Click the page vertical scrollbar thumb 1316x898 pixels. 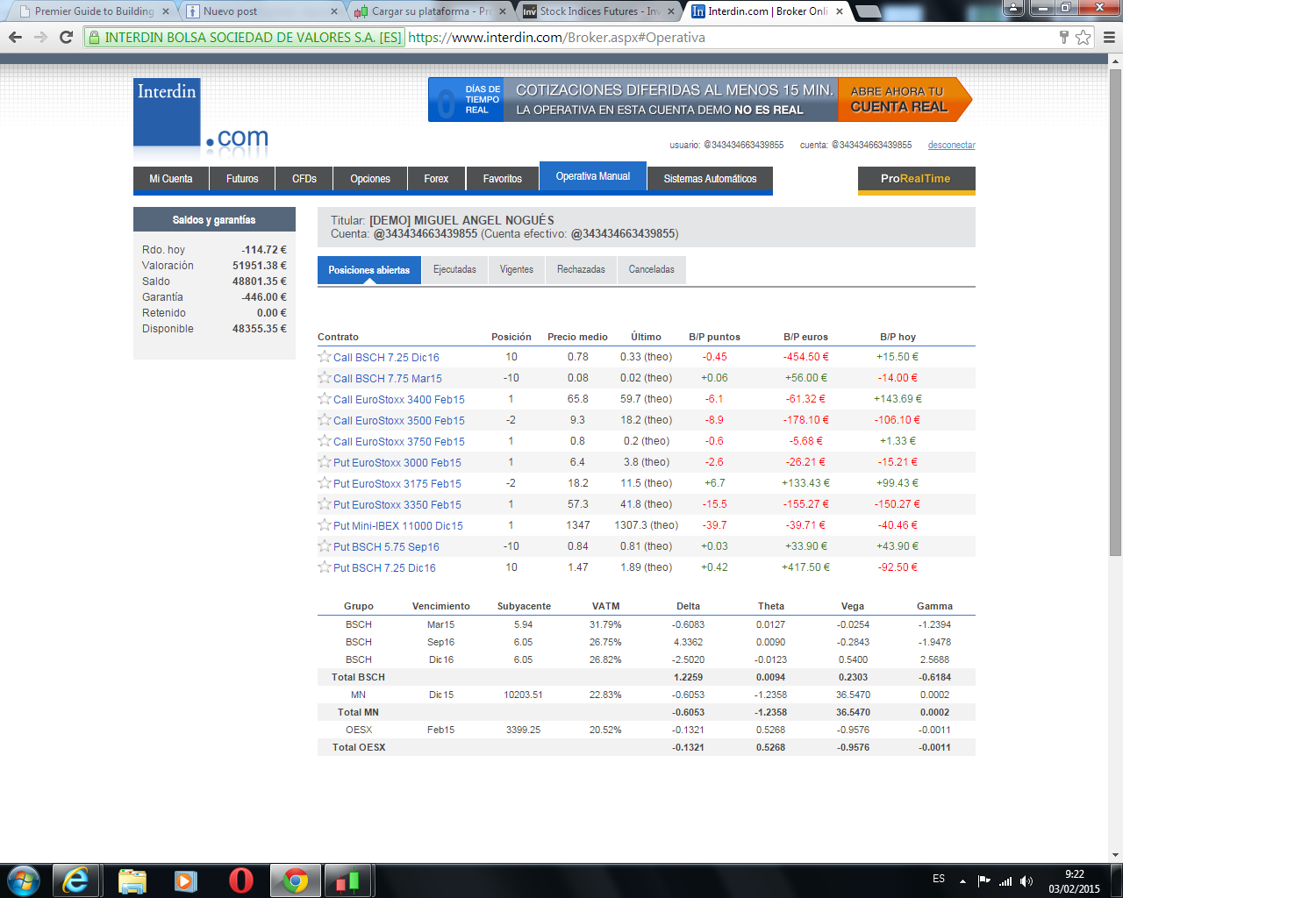[1115, 311]
